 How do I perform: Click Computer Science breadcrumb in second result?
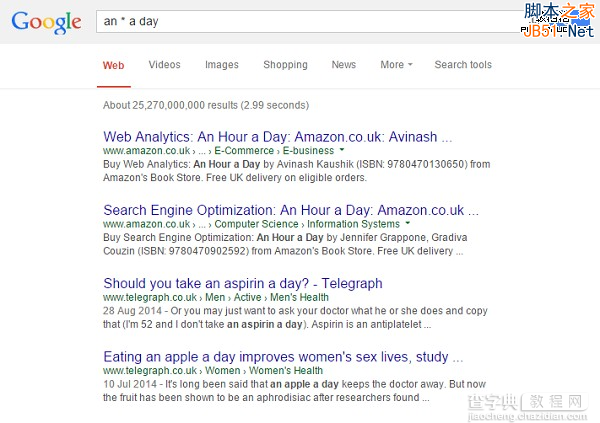coord(256,224)
